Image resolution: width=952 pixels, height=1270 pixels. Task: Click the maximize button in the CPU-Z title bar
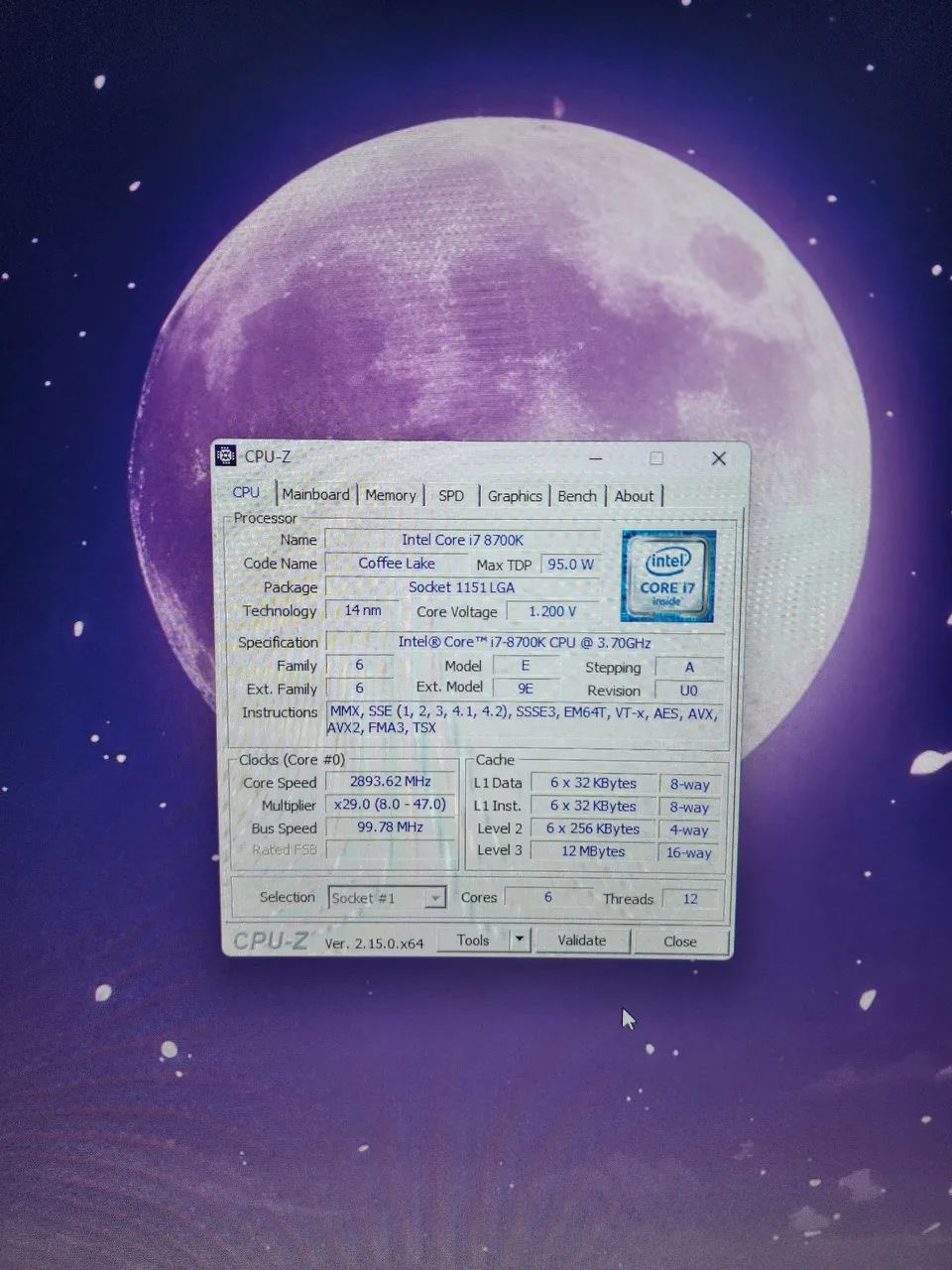[656, 458]
